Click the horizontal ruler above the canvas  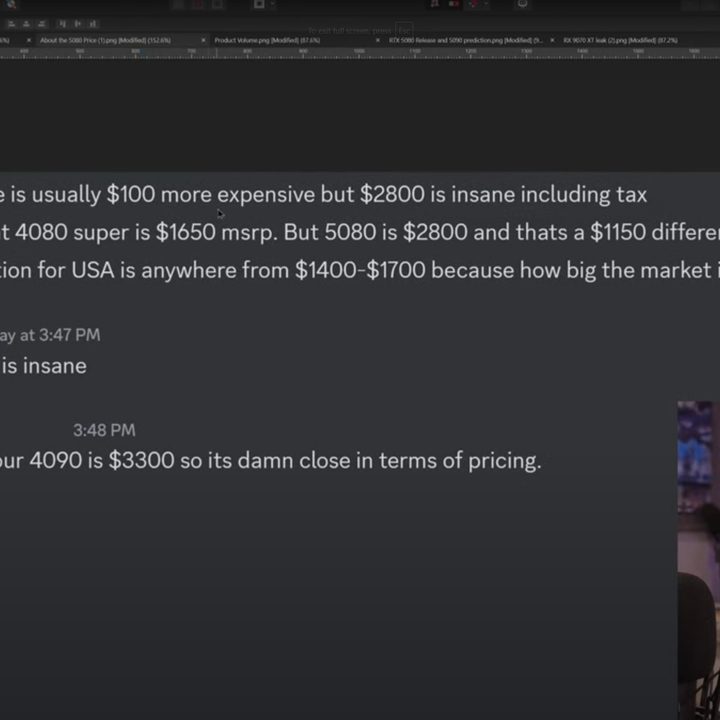tap(360, 53)
